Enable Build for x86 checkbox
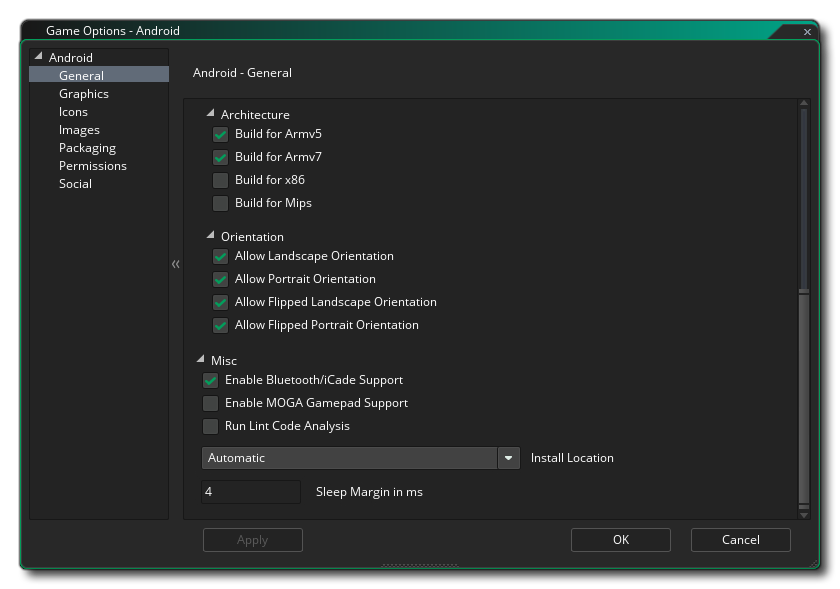 click(x=220, y=180)
